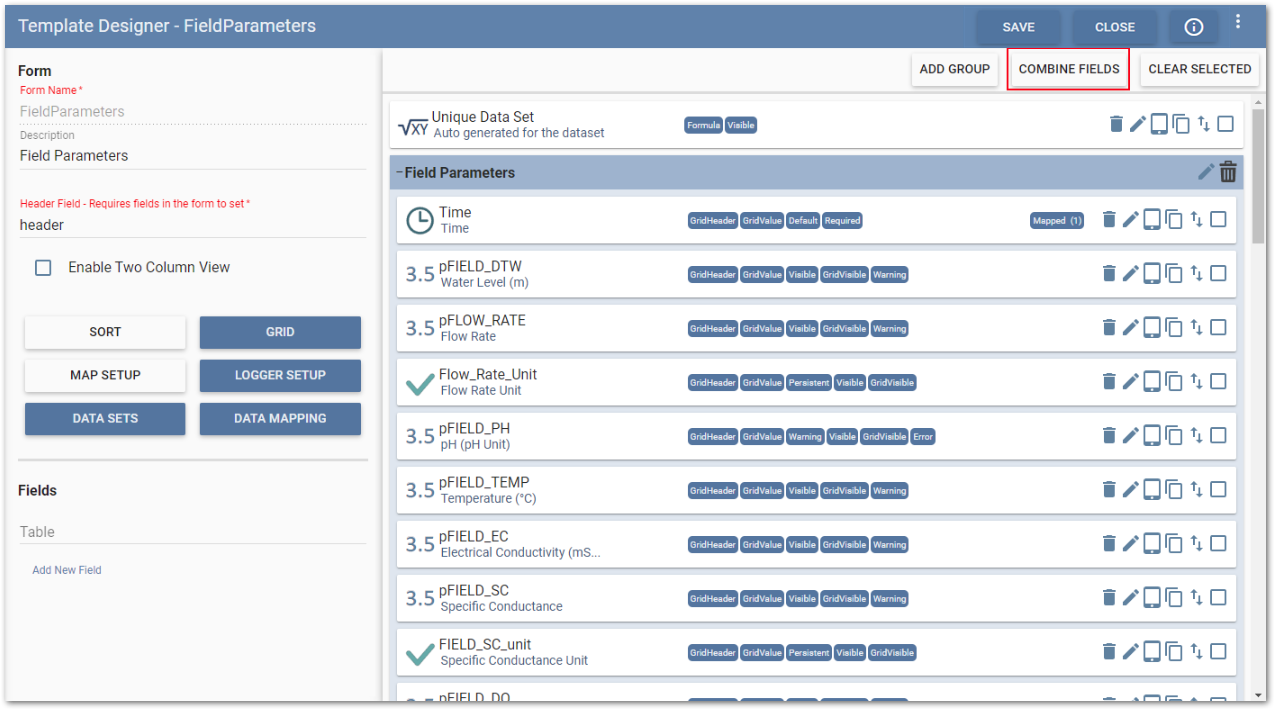Click the Description input field
1275x710 pixels.
point(192,155)
